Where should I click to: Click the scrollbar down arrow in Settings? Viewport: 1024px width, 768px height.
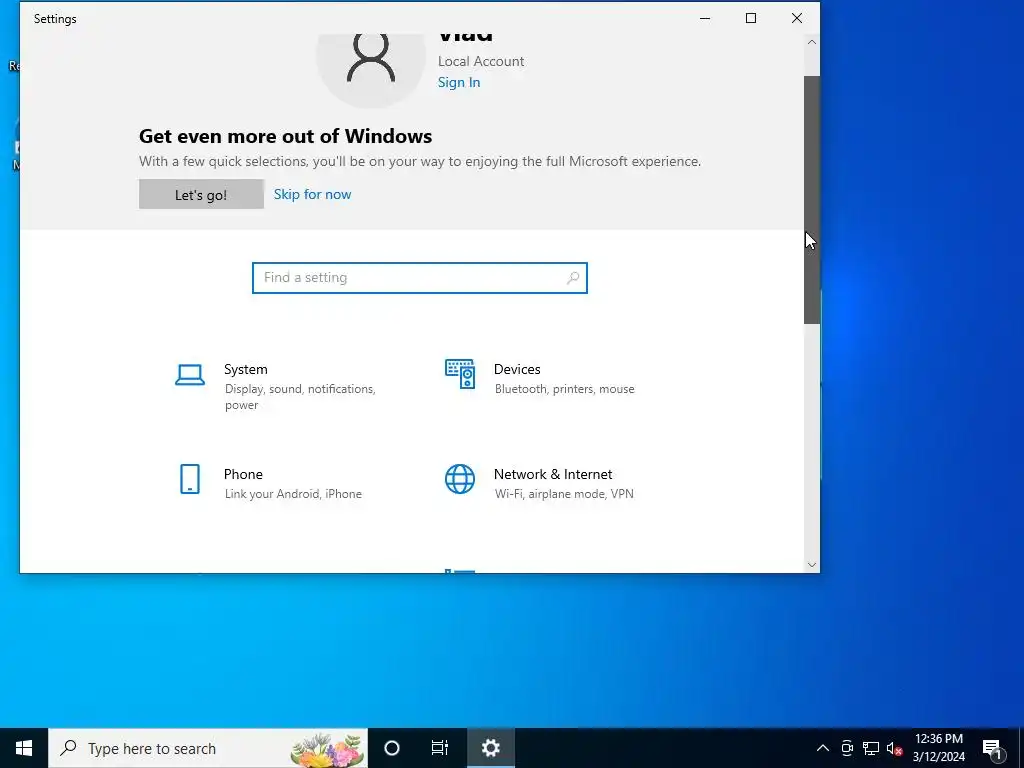click(x=812, y=565)
